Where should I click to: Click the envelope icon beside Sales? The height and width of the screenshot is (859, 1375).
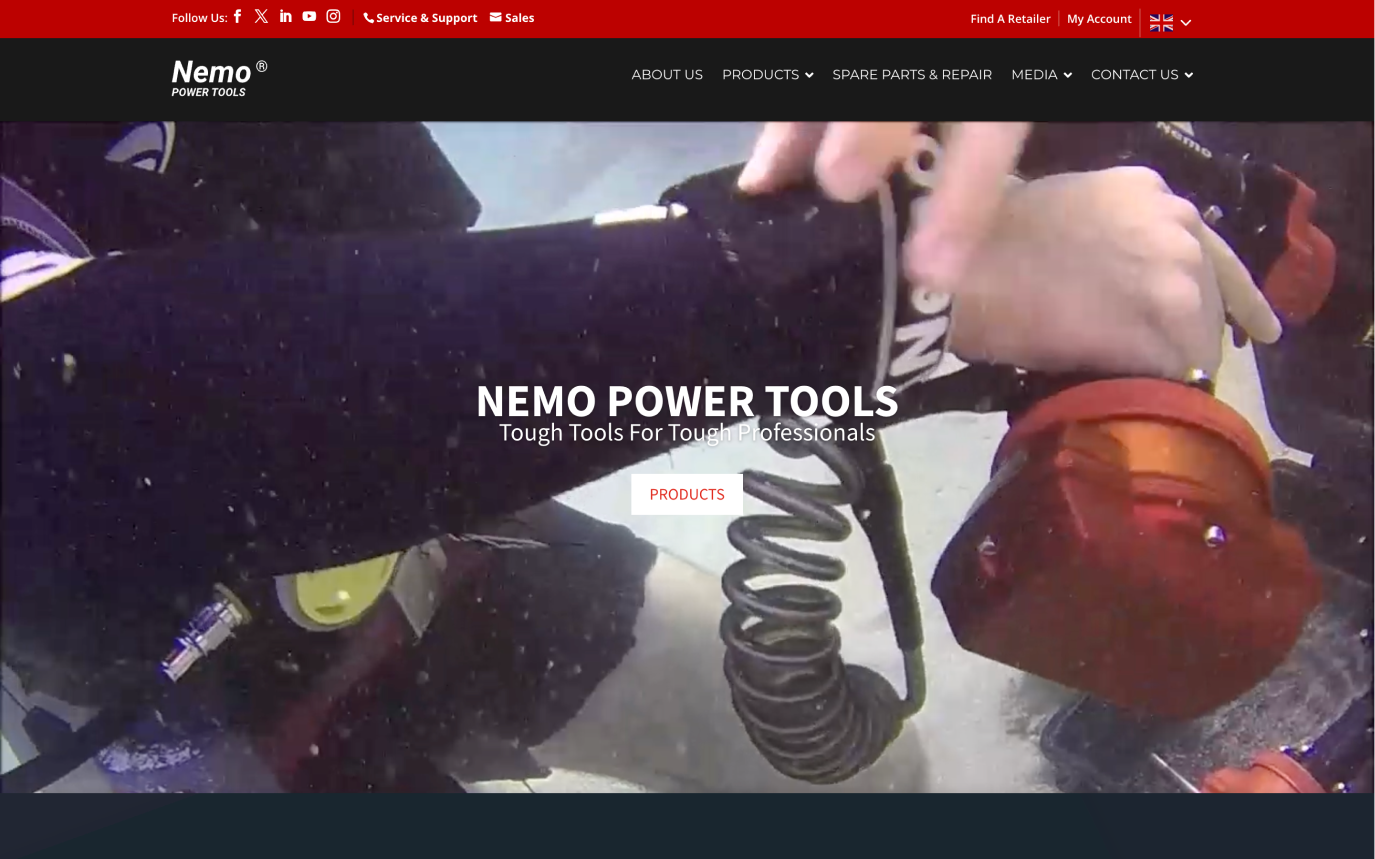(495, 17)
